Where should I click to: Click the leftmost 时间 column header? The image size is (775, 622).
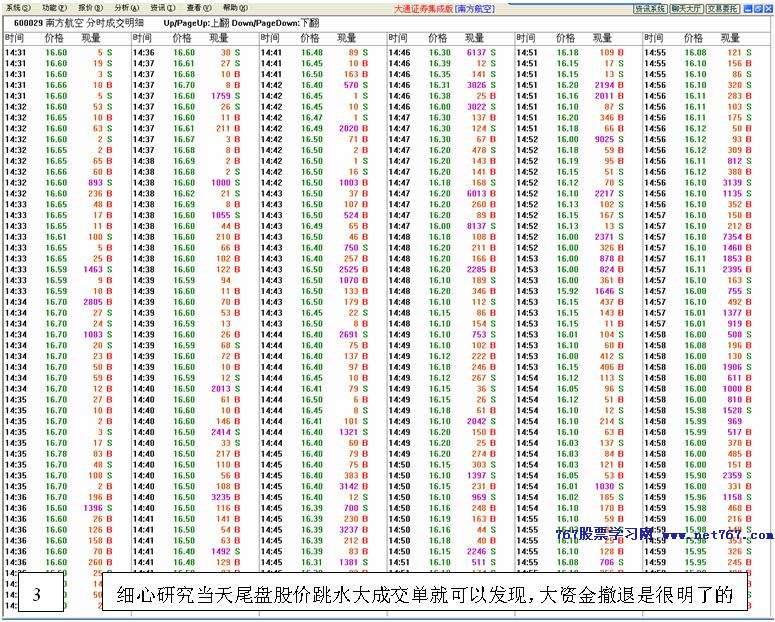14,38
